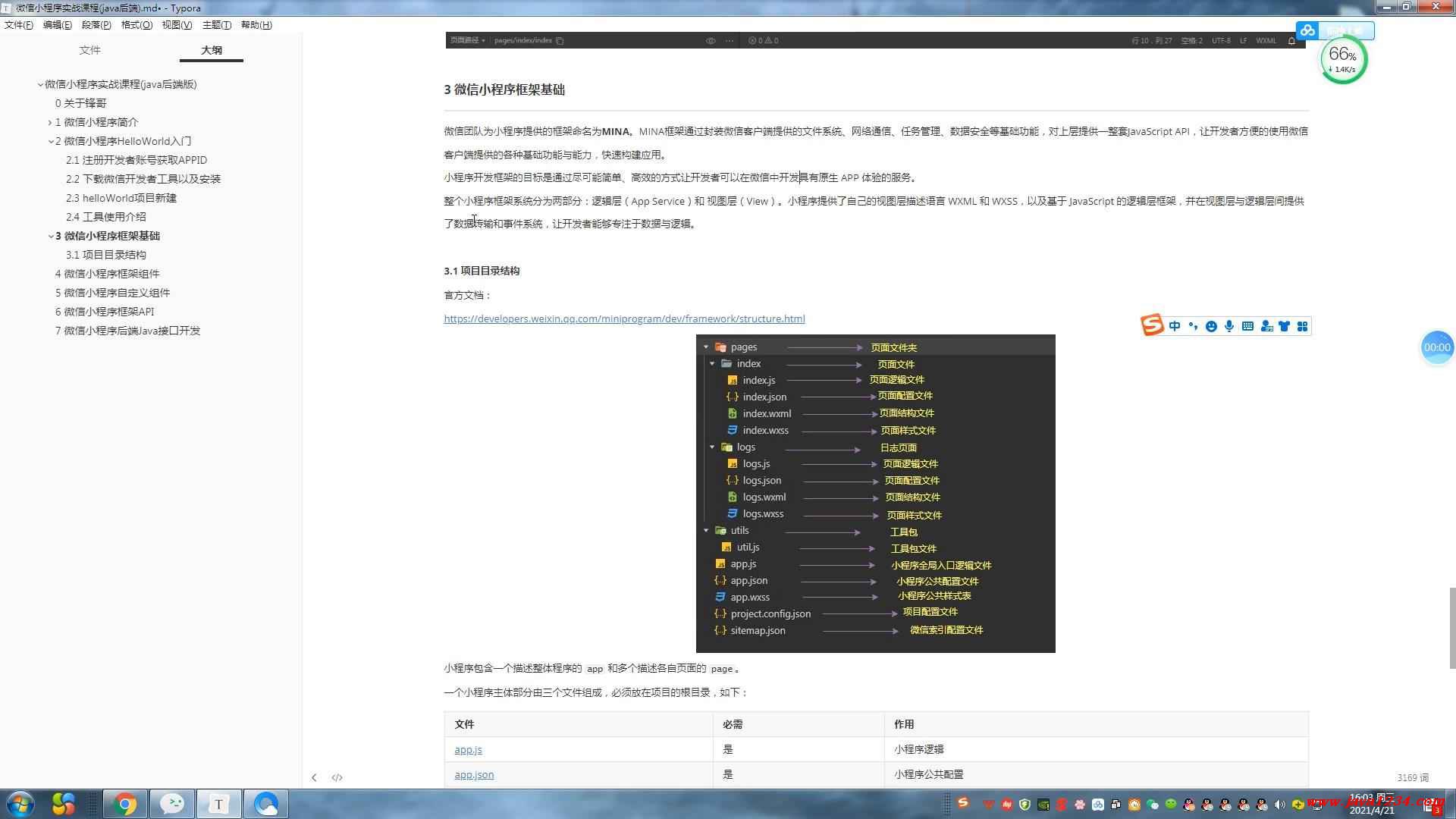This screenshot has height=819, width=1456.
Task: Place cursor in subheading 3.1 项目目录结构
Action: pos(482,271)
